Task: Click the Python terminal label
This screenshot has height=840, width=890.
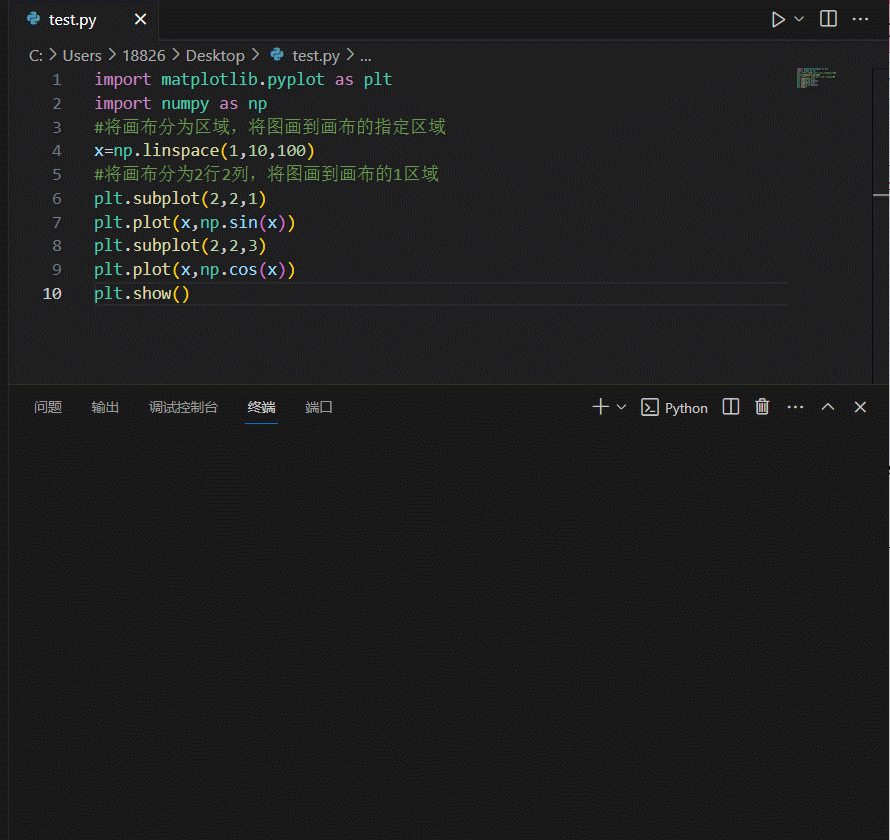Action: 686,408
